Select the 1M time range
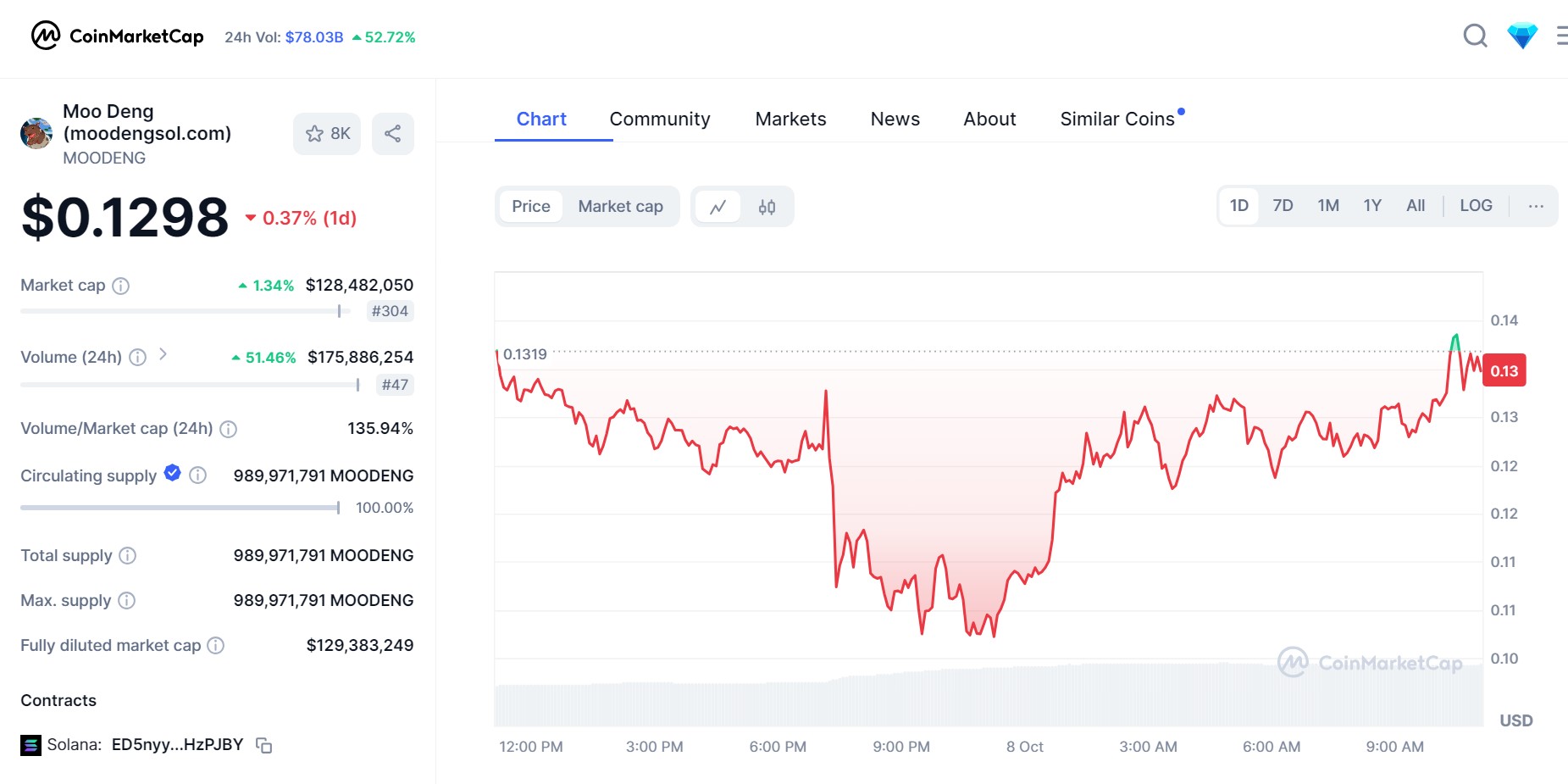The image size is (1568, 784). [x=1327, y=206]
